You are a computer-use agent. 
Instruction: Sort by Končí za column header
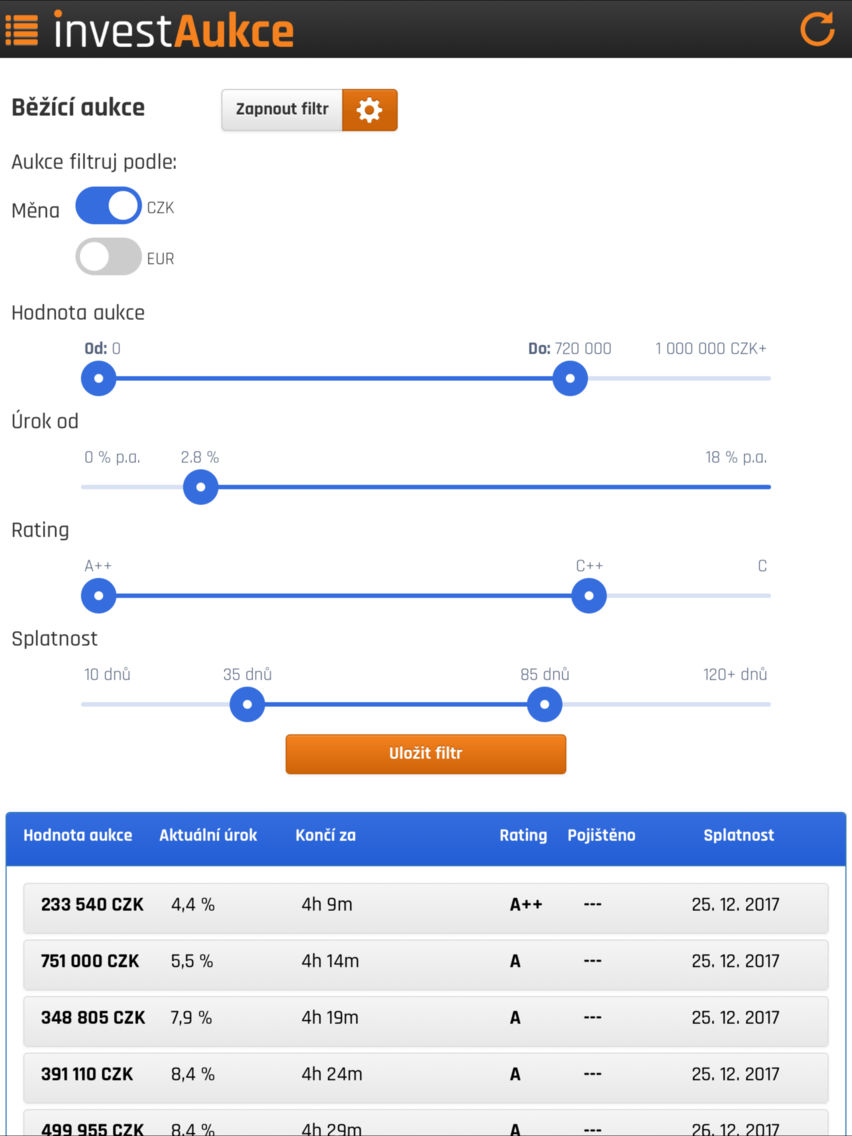pyautogui.click(x=325, y=835)
